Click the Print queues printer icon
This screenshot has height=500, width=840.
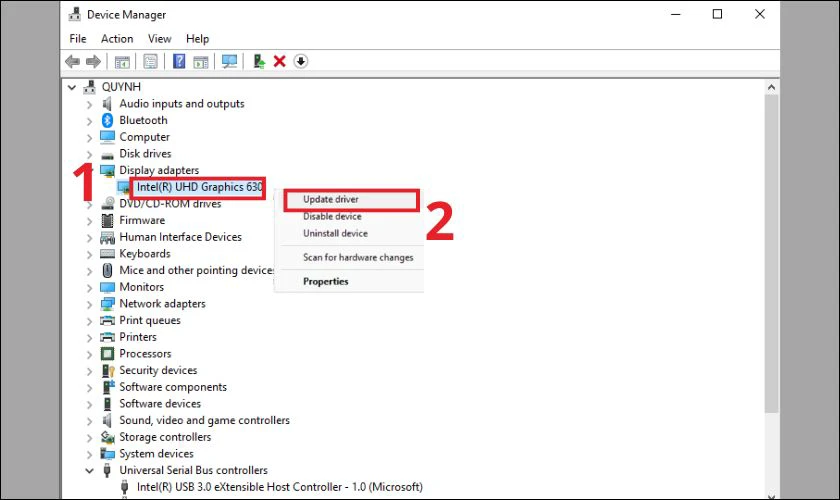click(107, 320)
